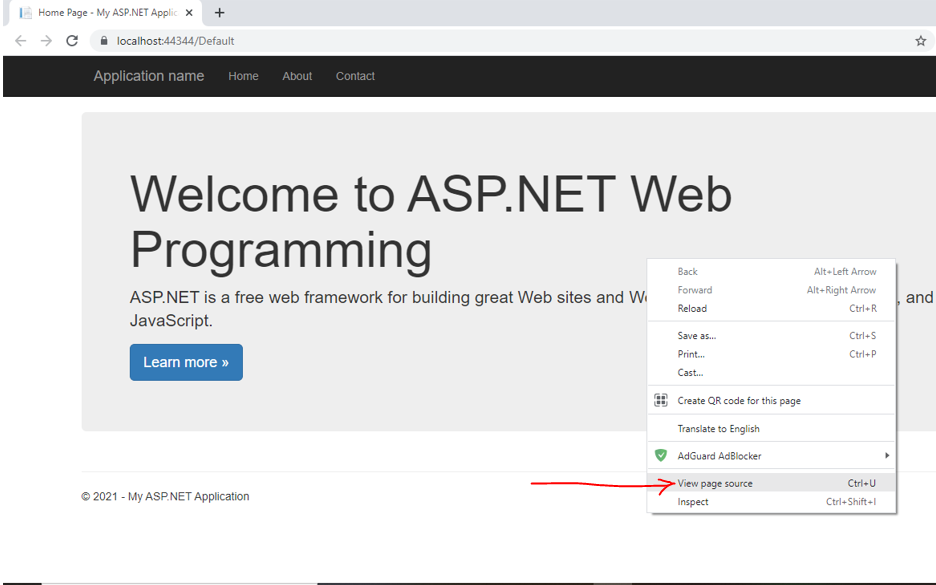936x585 pixels.
Task: Click the browser back arrow
Action: point(20,41)
